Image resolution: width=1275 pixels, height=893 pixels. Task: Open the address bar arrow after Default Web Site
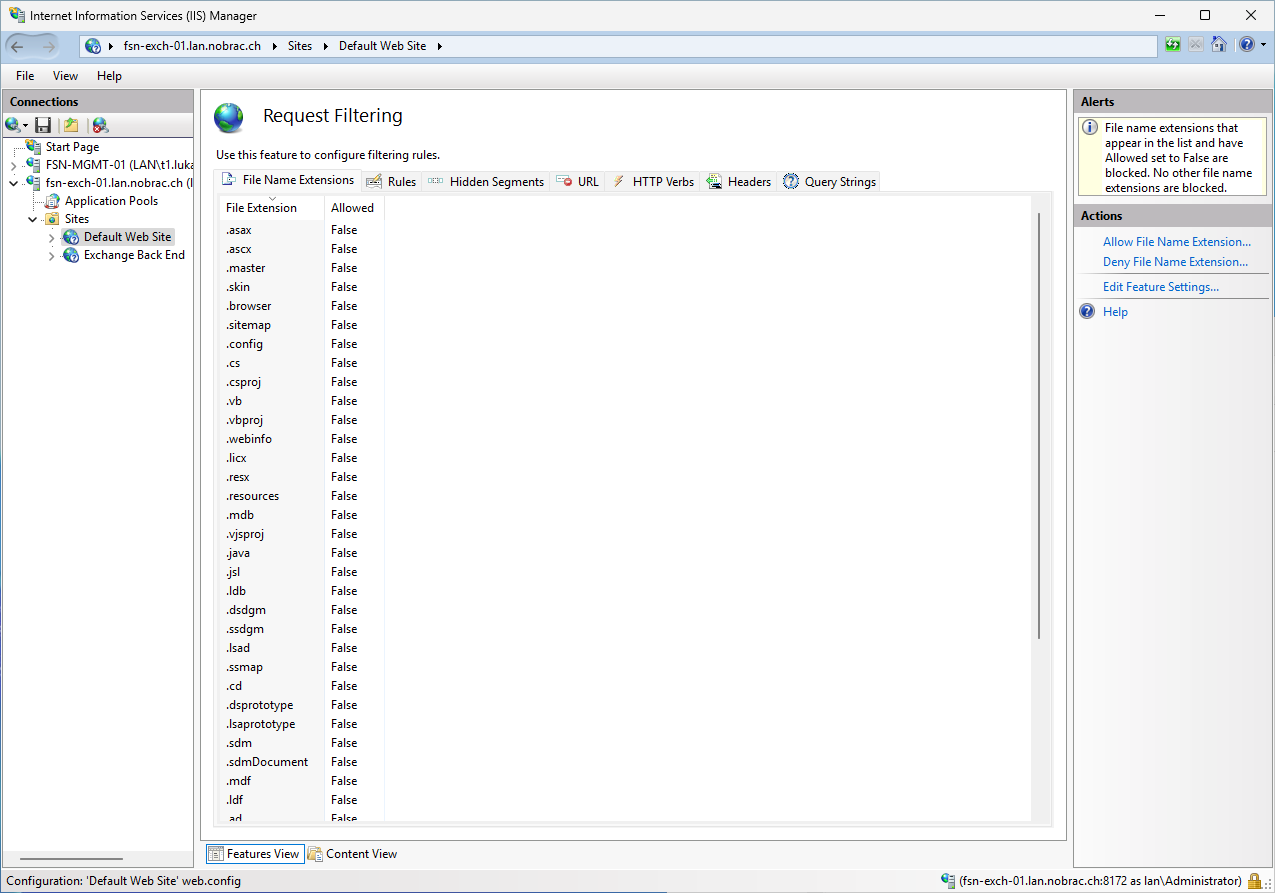click(x=438, y=46)
